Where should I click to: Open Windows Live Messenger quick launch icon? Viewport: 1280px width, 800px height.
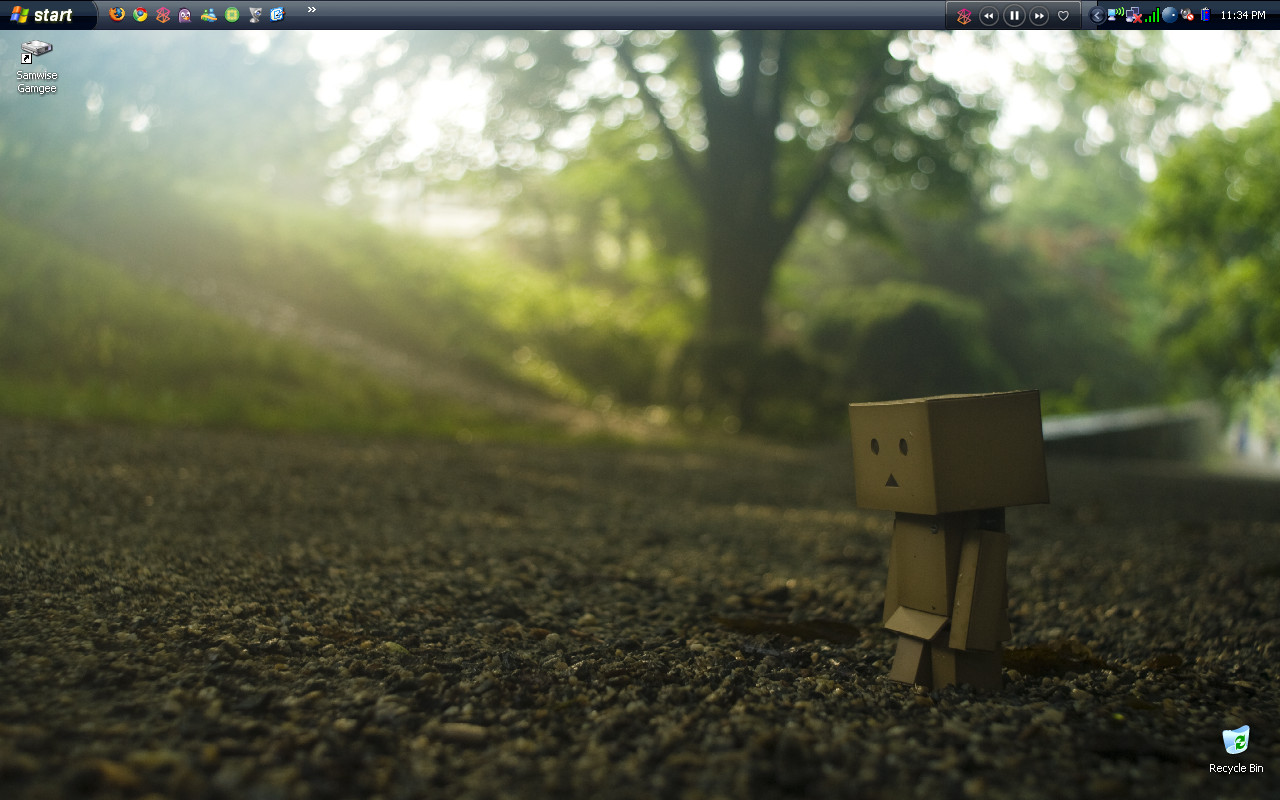click(x=208, y=14)
